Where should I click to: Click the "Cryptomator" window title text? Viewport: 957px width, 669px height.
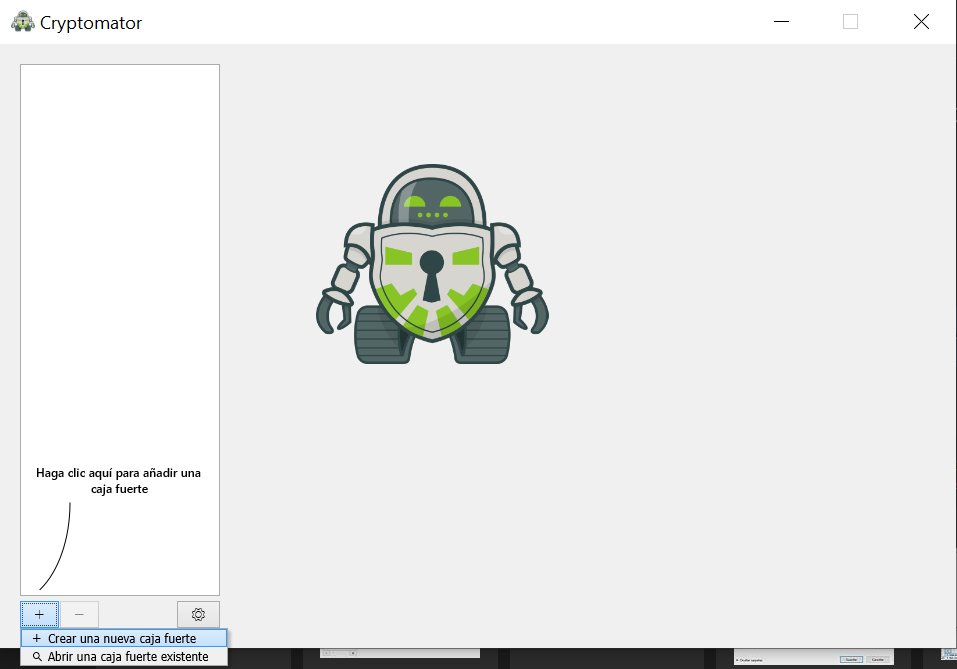pos(91,22)
